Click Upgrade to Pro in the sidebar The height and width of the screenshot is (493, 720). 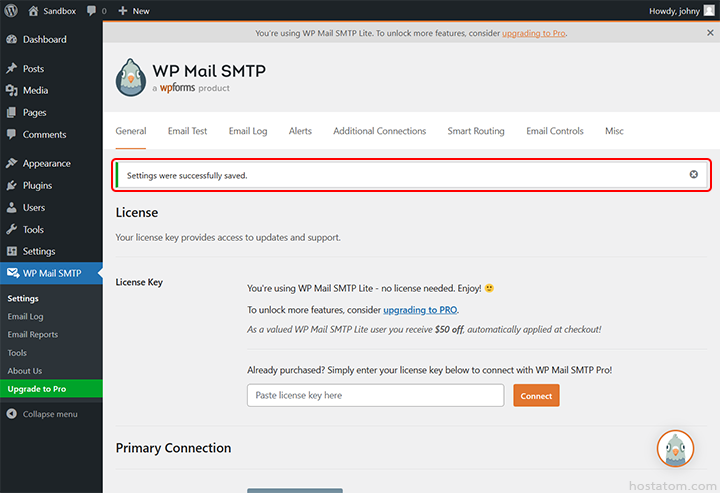37,389
